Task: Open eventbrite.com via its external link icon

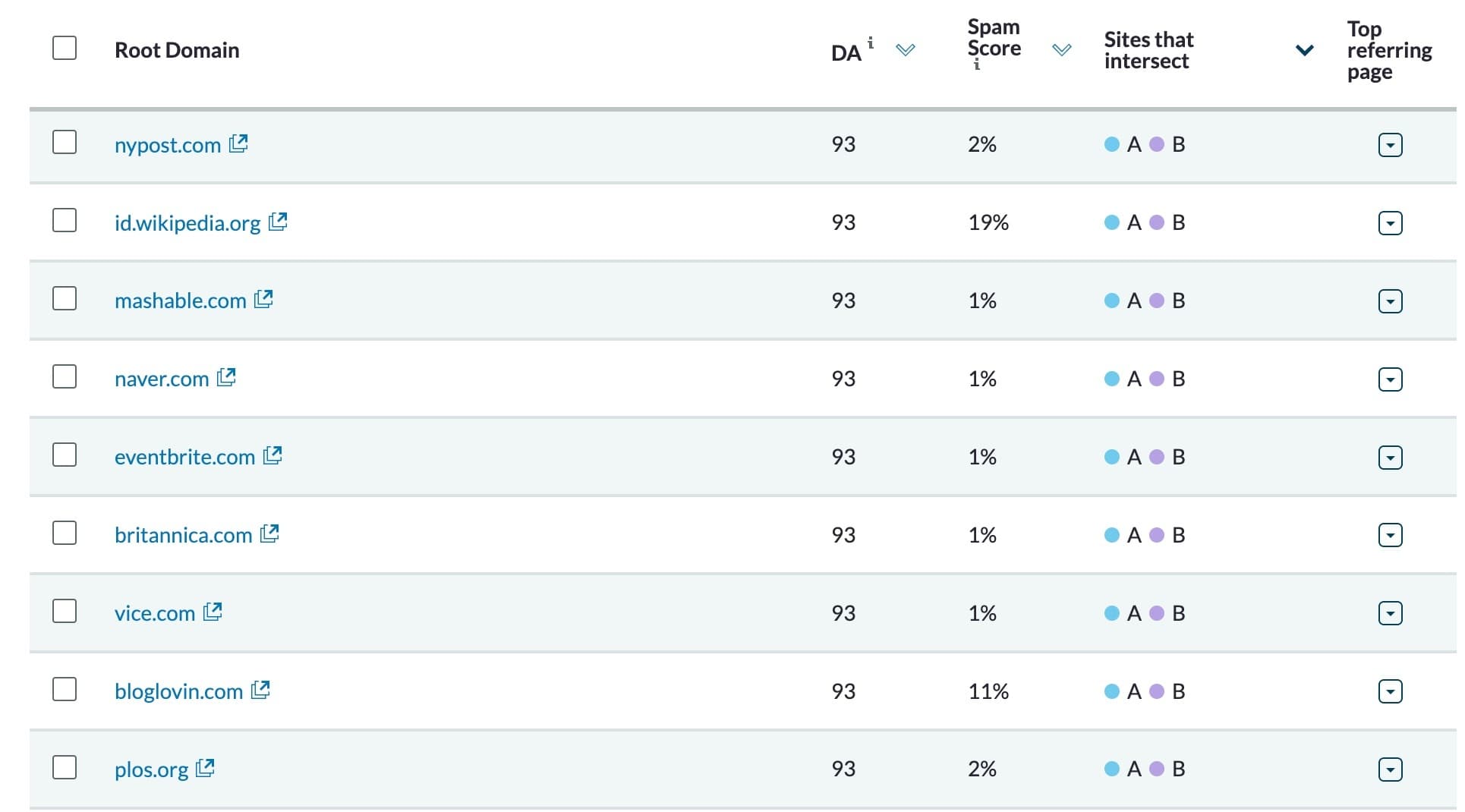Action: coord(273,455)
